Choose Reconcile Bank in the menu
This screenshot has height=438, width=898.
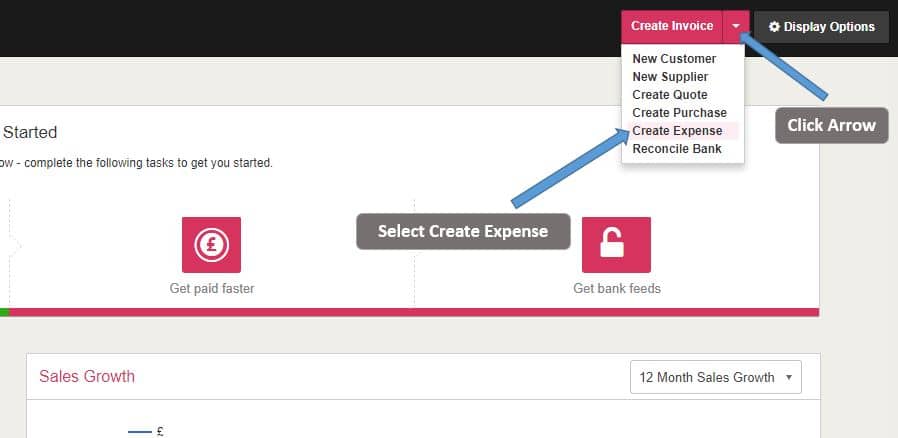(677, 149)
